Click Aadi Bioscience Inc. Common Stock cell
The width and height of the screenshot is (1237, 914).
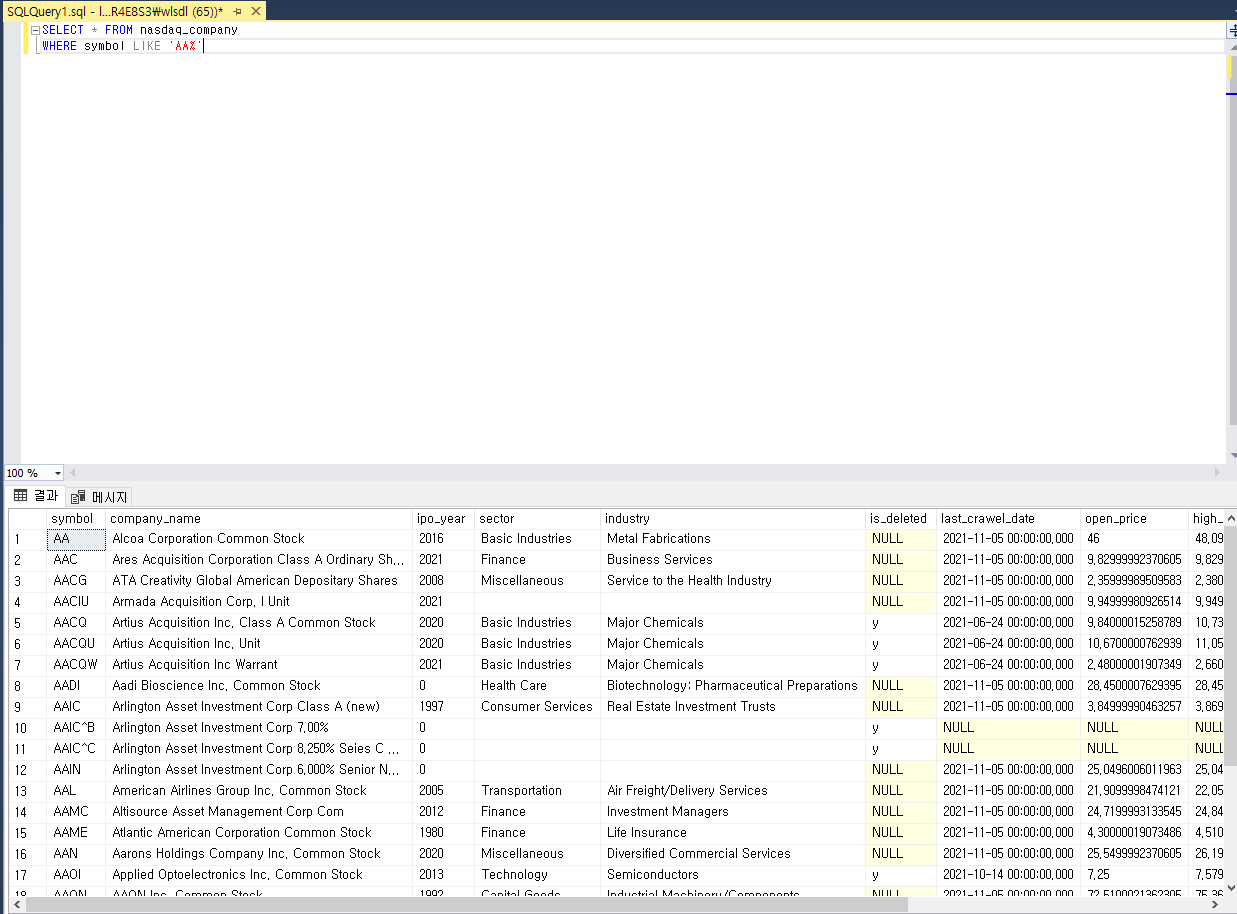tap(259, 686)
